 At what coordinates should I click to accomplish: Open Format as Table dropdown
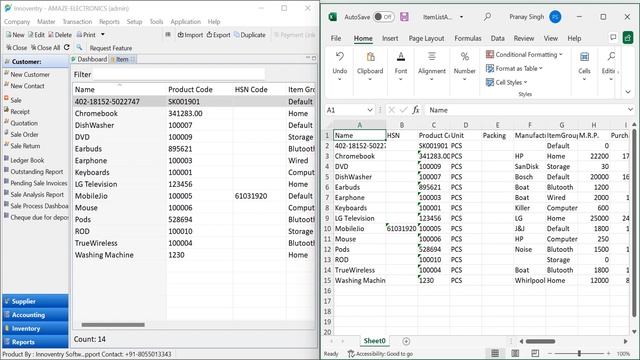pos(514,68)
